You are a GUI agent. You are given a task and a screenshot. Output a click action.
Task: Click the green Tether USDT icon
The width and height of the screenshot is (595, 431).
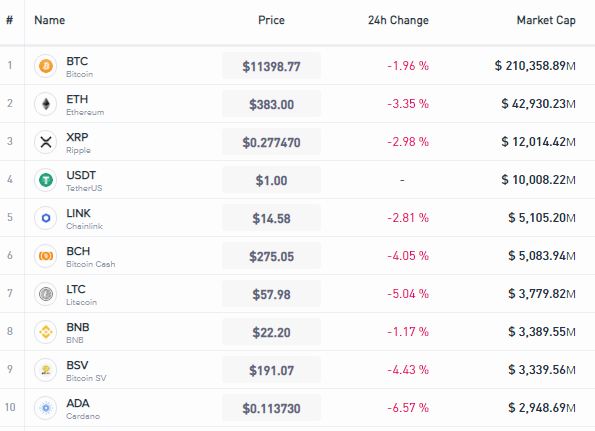click(46, 180)
